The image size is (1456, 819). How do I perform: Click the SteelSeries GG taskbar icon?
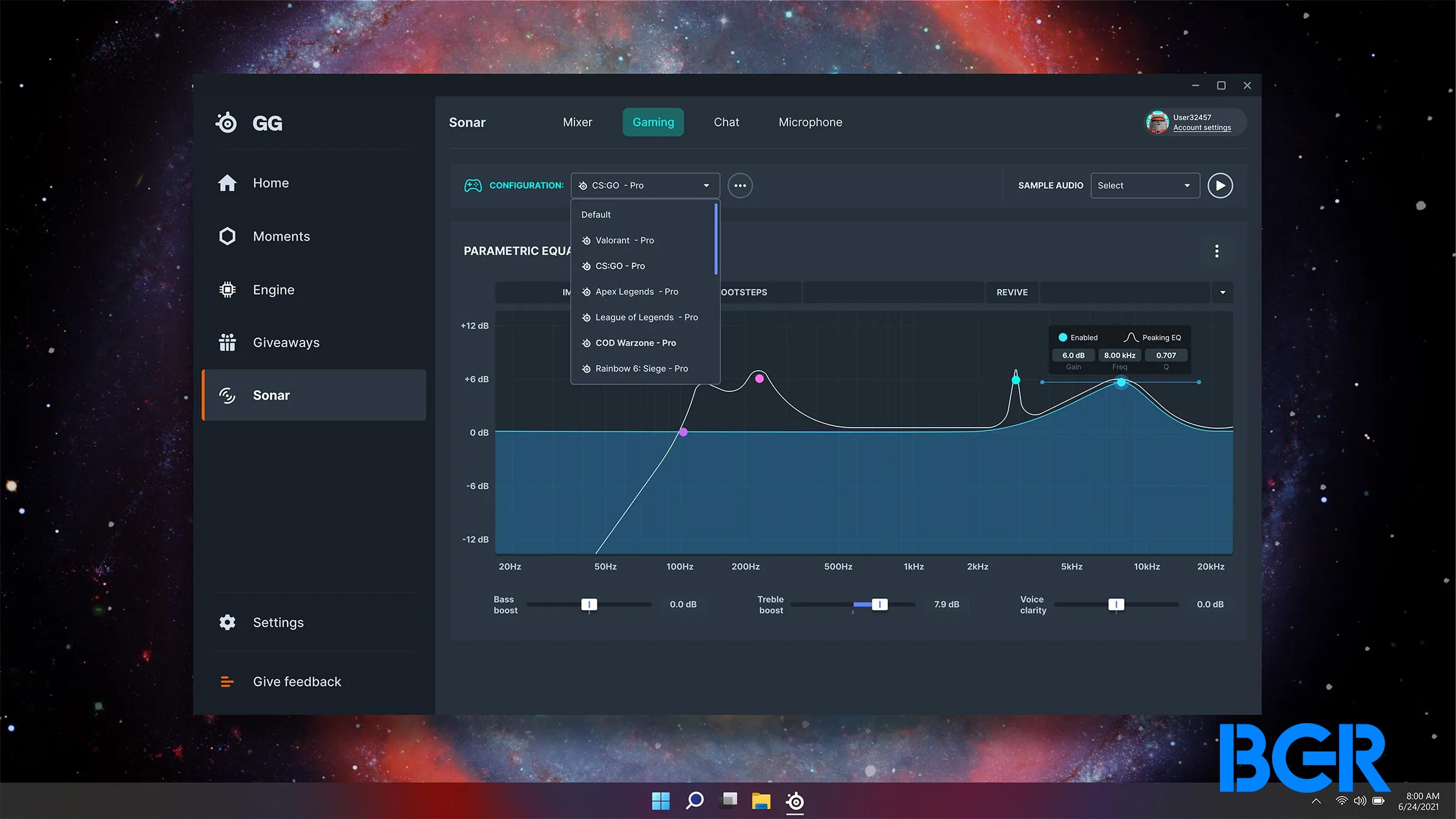[x=797, y=800]
